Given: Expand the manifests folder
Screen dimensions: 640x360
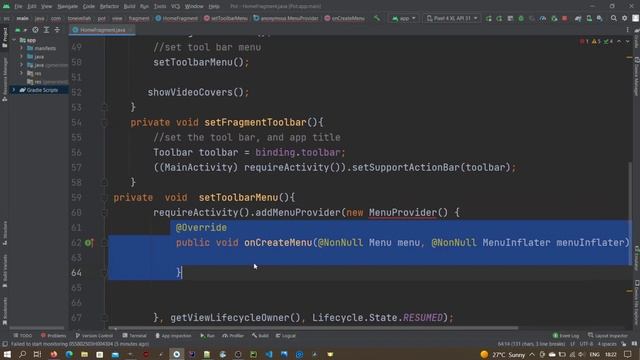Looking at the screenshot, I should pos(22,48).
